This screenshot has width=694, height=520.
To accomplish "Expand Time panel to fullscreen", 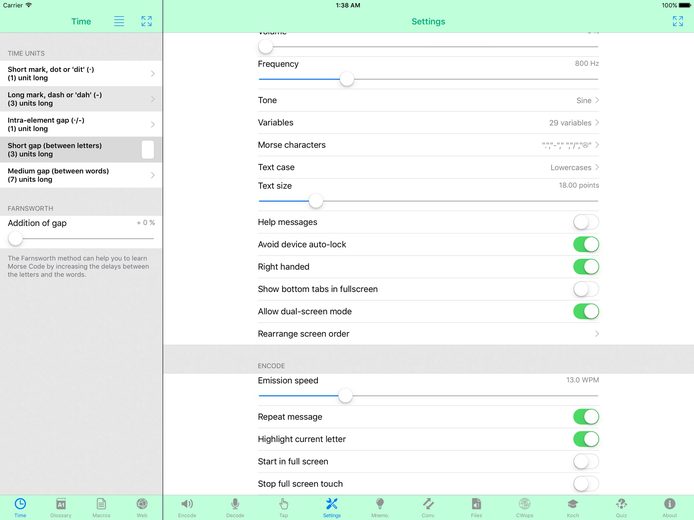I will 147,21.
